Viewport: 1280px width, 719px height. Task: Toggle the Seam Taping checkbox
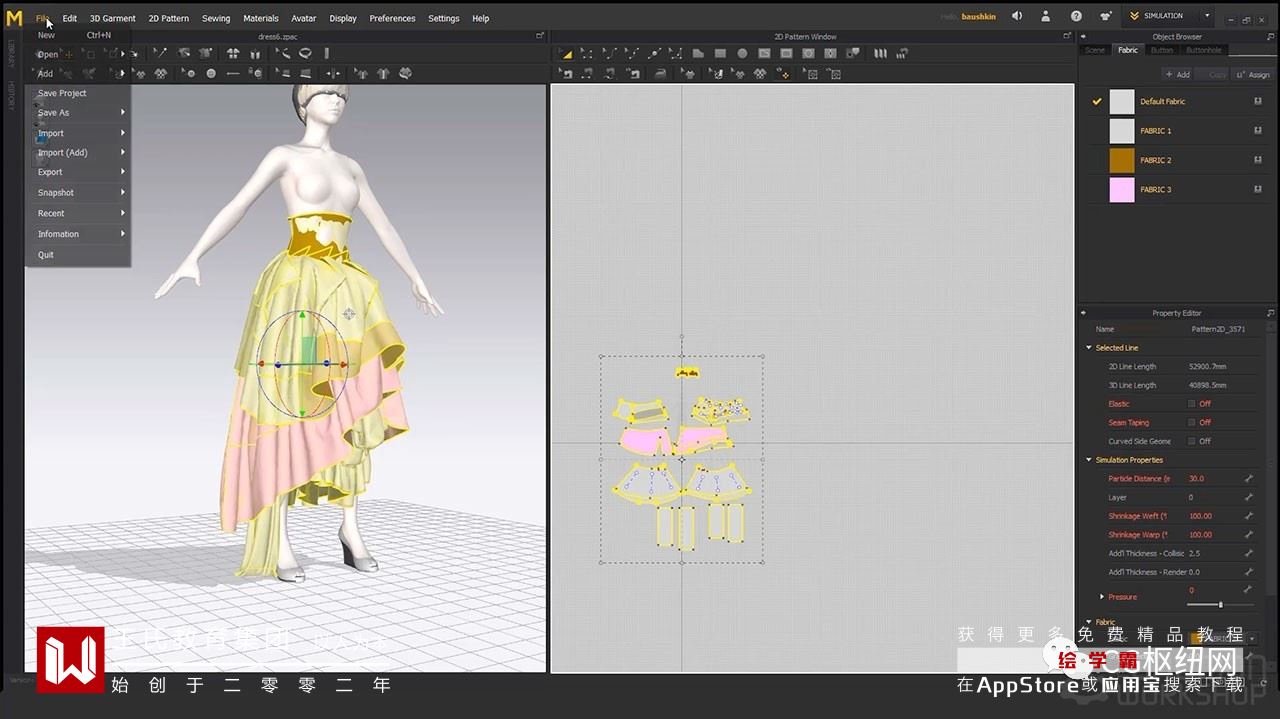click(x=1191, y=423)
